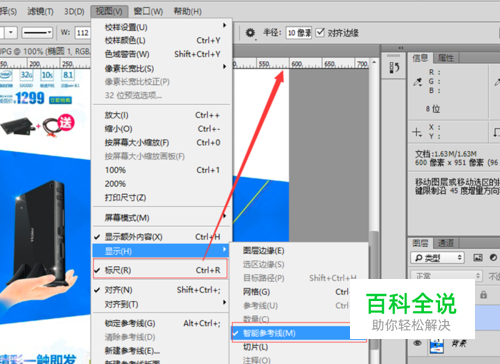Switch to the 通道 tab
500x364 pixels.
coord(445,243)
